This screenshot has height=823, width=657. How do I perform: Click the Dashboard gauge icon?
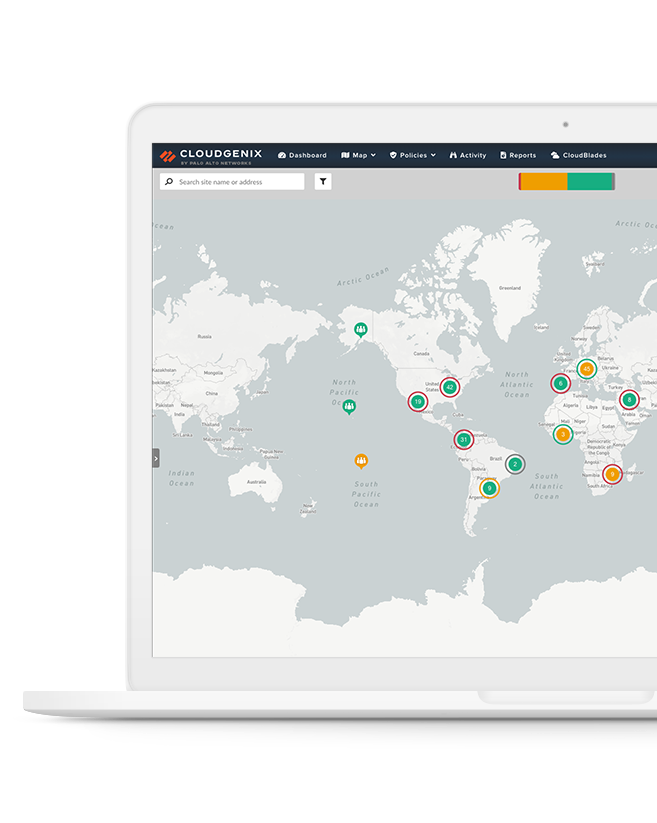282,155
